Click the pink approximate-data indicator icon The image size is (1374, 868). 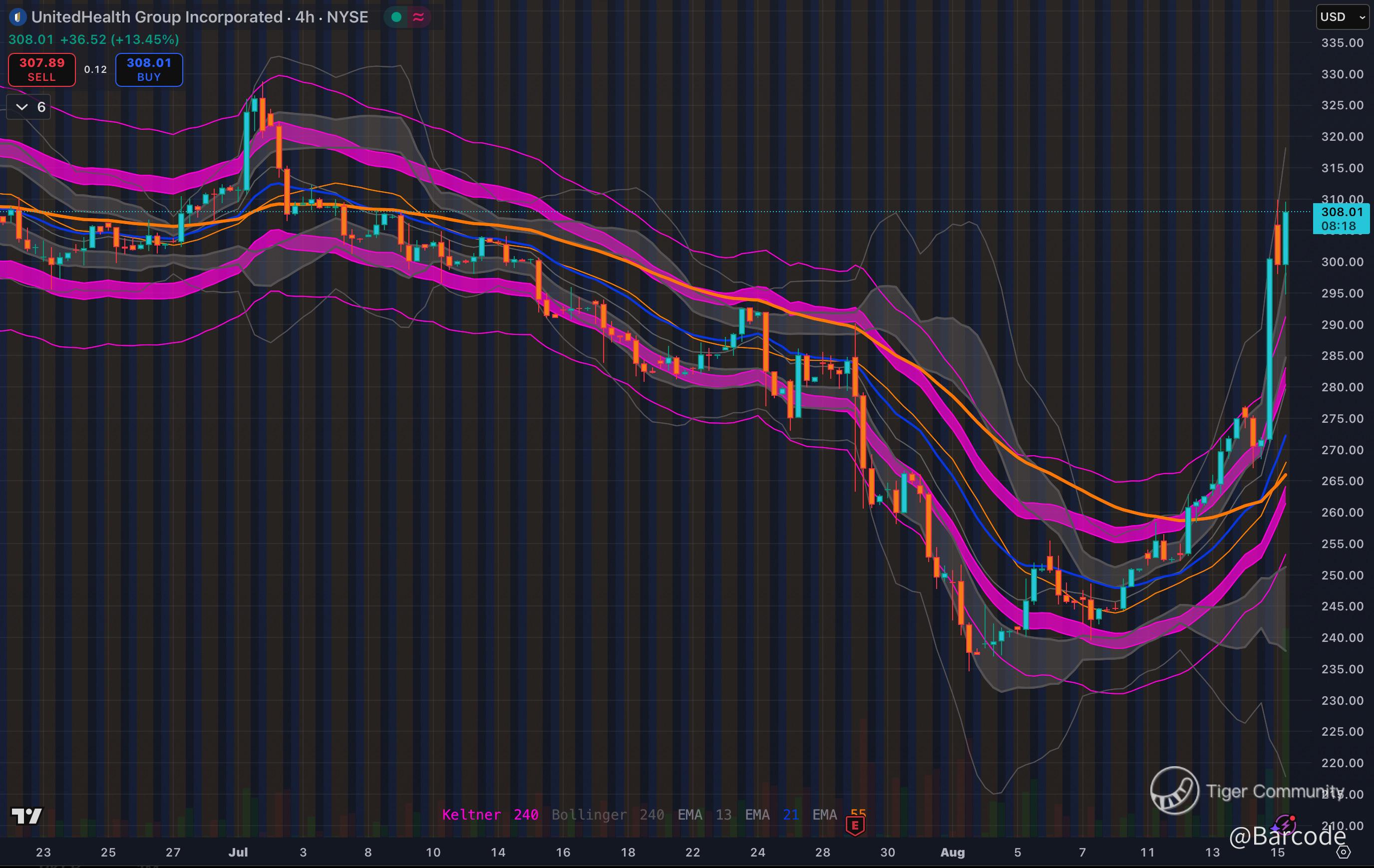[x=418, y=17]
